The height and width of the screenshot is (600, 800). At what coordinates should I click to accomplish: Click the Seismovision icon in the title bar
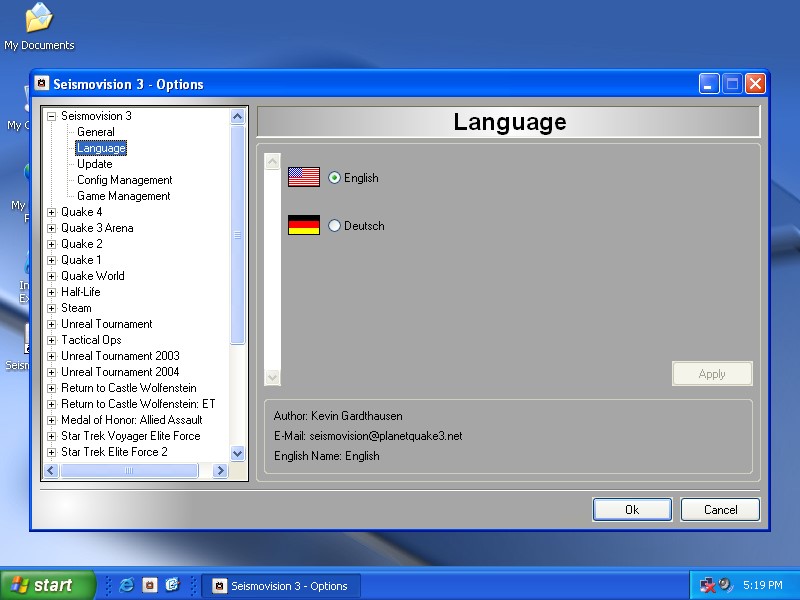click(x=42, y=84)
